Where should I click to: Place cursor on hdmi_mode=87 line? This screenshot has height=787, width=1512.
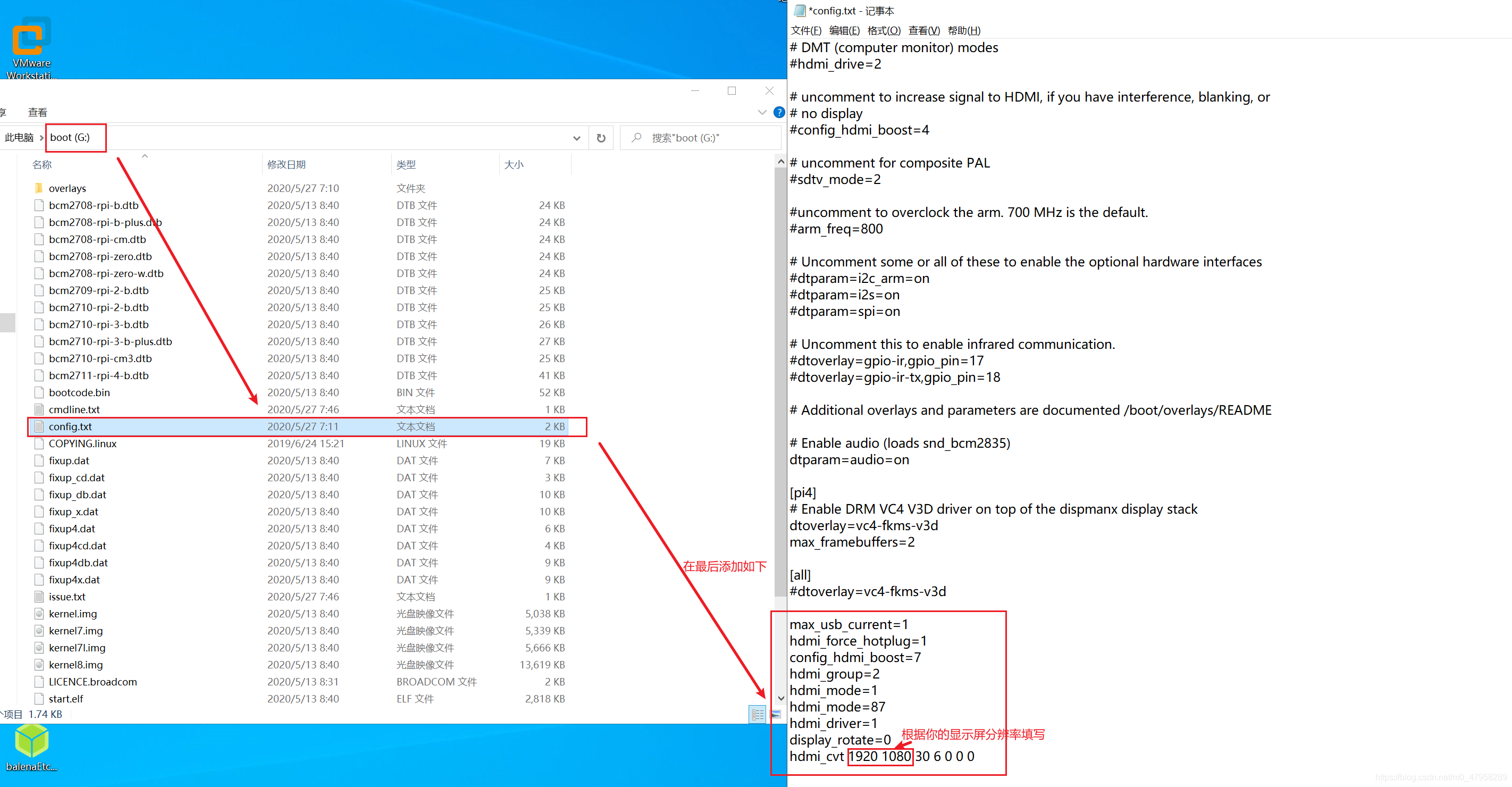(x=837, y=707)
